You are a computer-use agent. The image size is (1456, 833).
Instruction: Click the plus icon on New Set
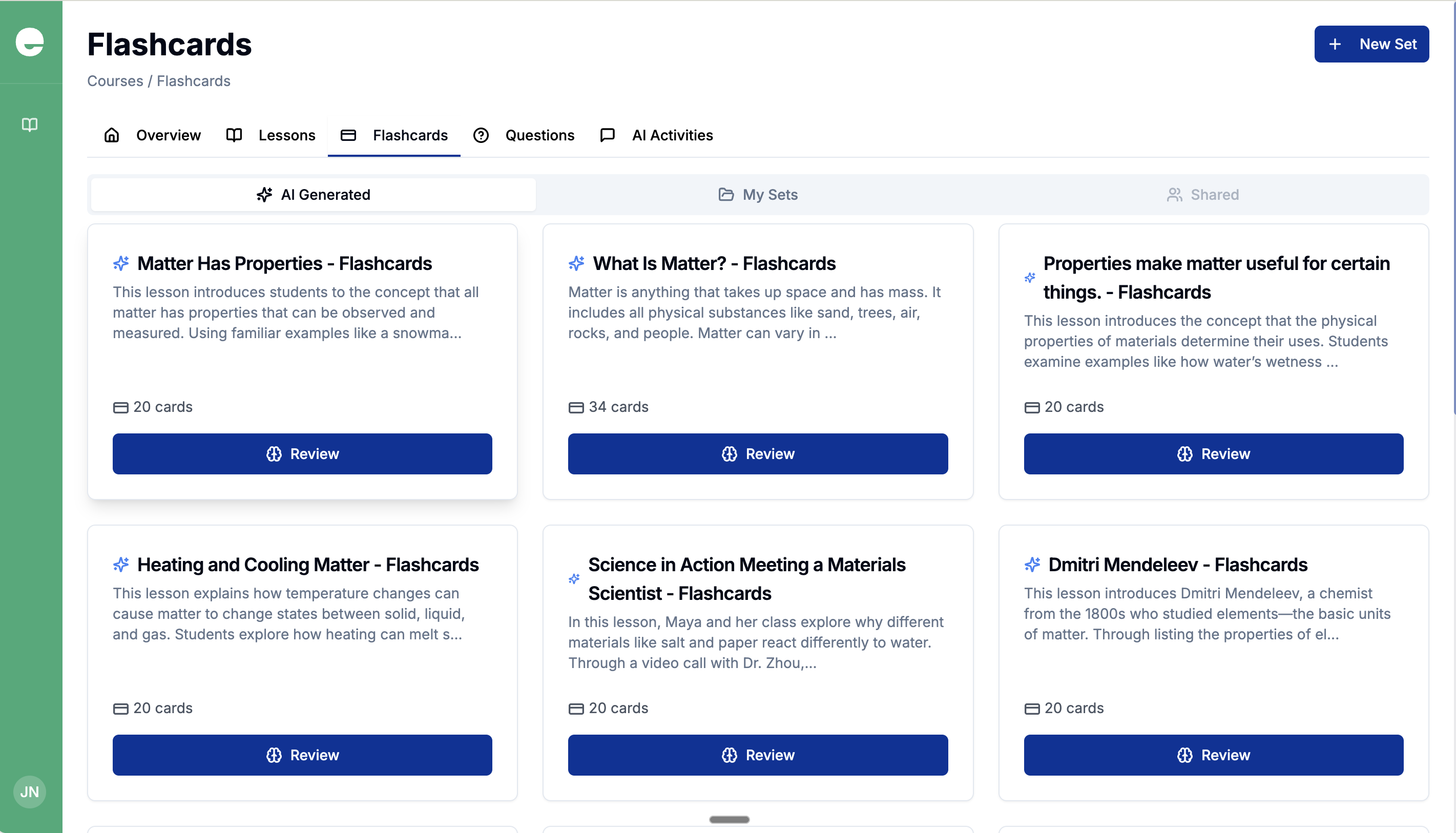pyautogui.click(x=1335, y=44)
